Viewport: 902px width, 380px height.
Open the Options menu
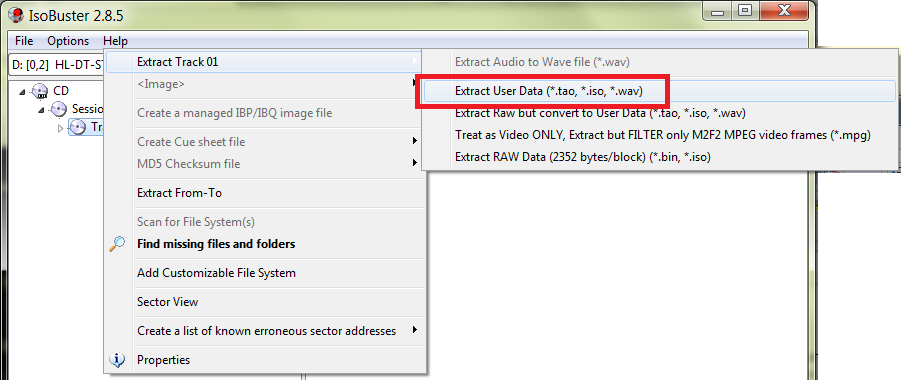click(68, 41)
